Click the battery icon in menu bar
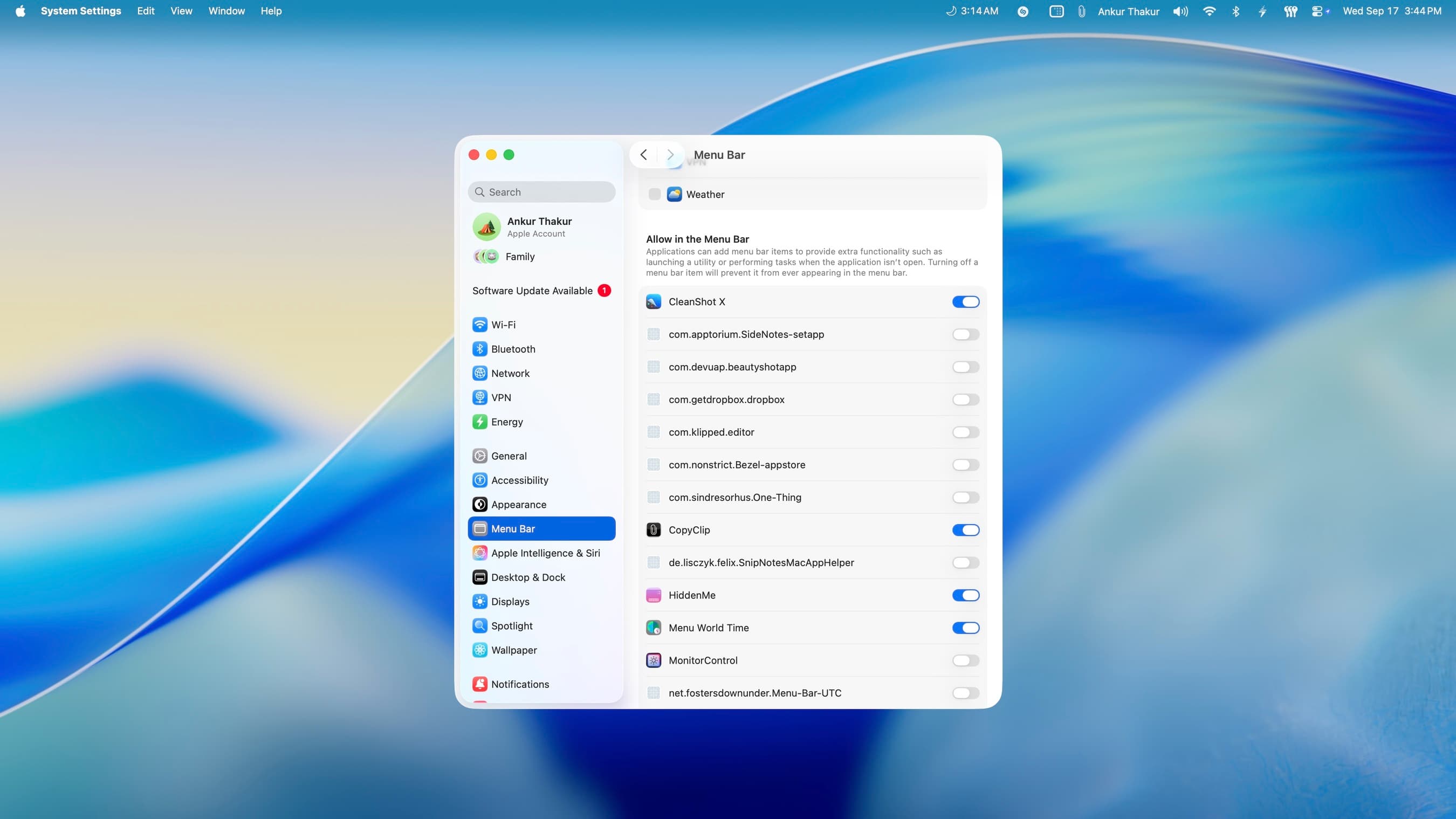The width and height of the screenshot is (1456, 819). point(1262,11)
